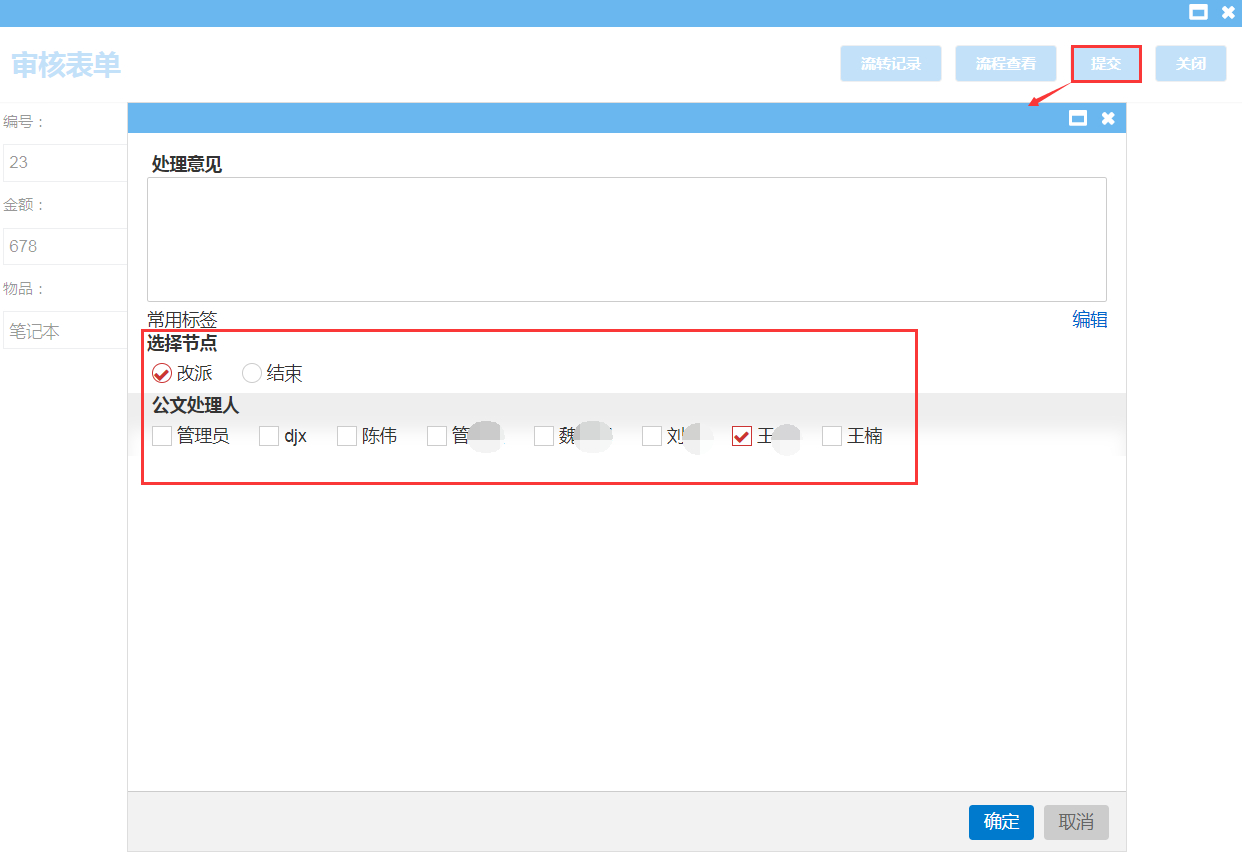Screen dimensions: 1242x854
Task: Tick the djx checkbox
Action: point(269,436)
